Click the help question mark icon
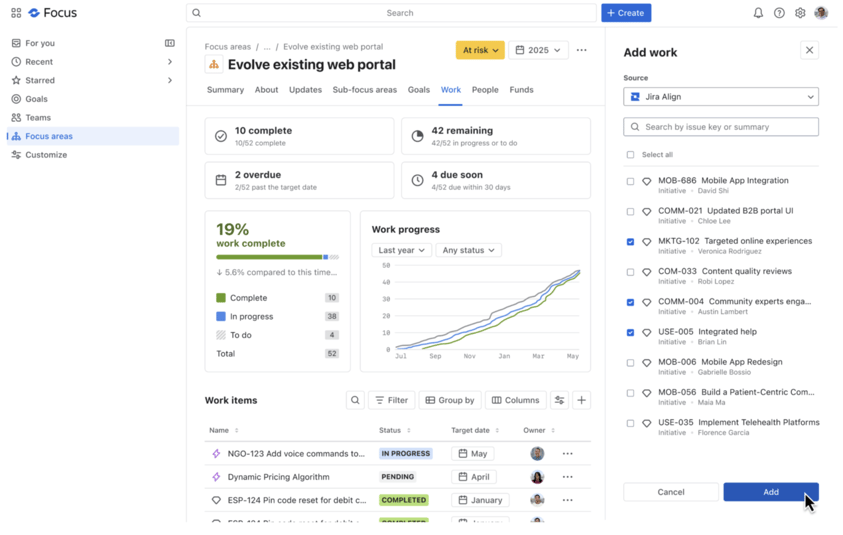The width and height of the screenshot is (843, 535). click(x=779, y=13)
